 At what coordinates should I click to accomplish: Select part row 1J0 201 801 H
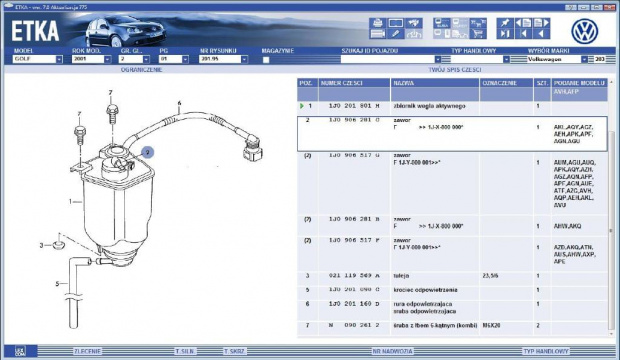452,106
